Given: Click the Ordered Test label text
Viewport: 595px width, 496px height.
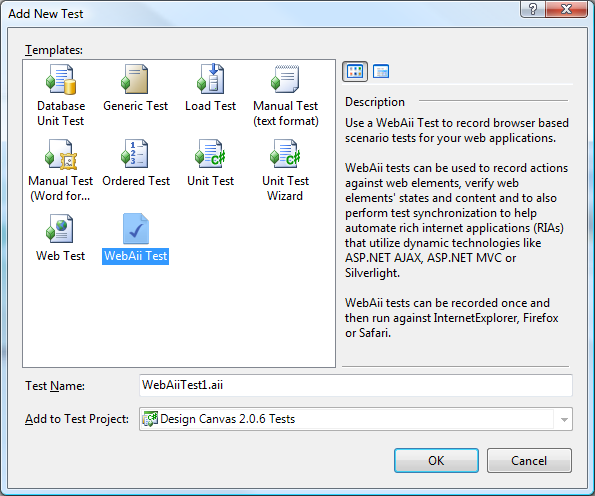Looking at the screenshot, I should coord(136,181).
